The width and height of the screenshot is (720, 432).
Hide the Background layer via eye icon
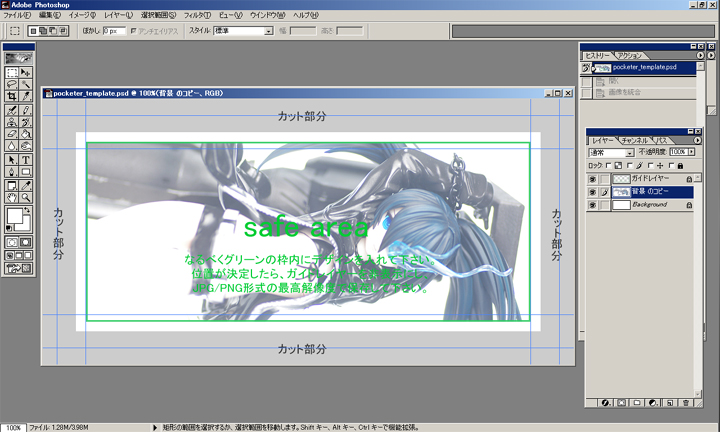(x=592, y=205)
